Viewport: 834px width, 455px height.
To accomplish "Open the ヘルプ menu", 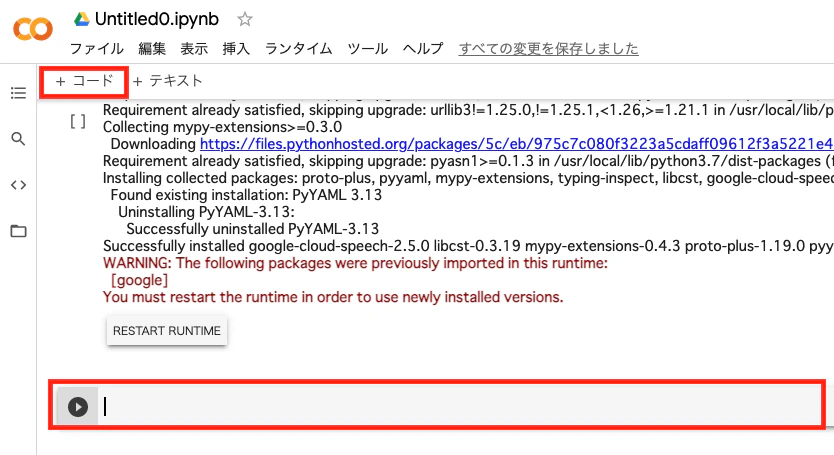I will [423, 49].
